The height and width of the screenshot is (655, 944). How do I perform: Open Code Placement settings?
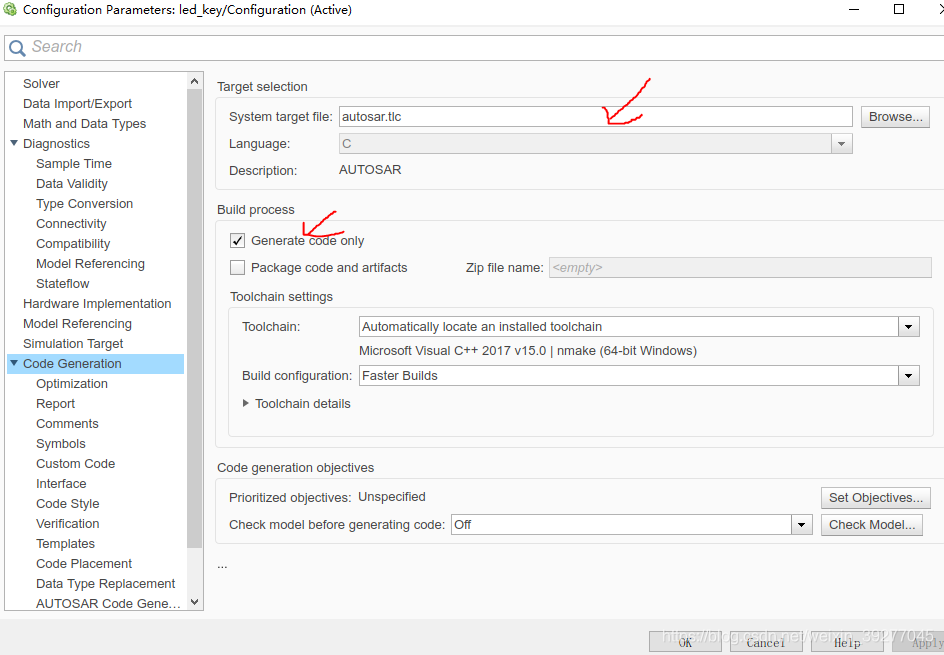pos(84,563)
